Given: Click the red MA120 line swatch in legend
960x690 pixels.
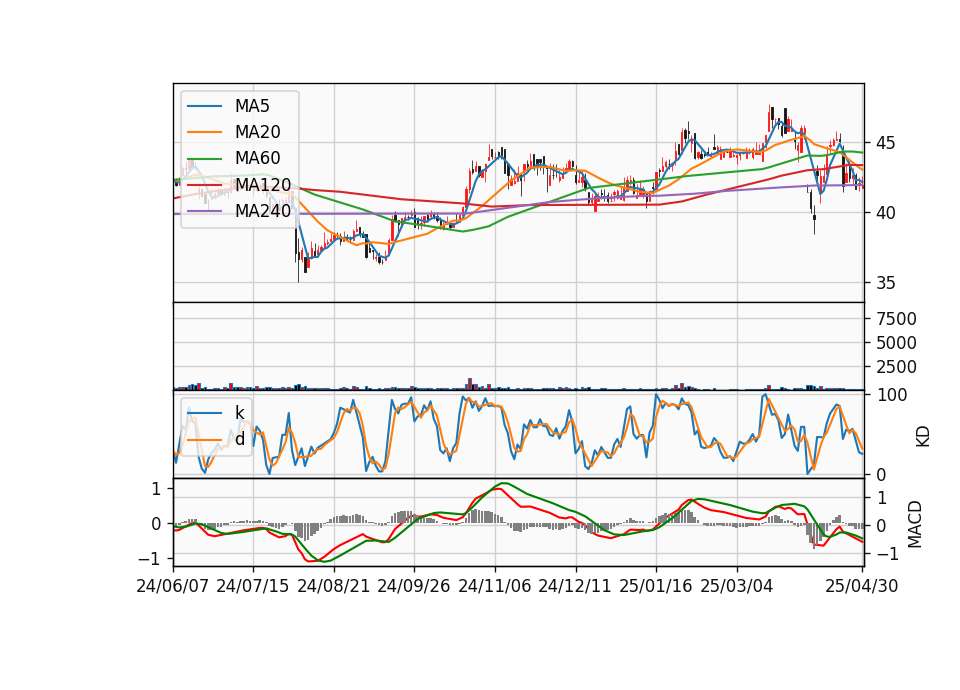Looking at the screenshot, I should point(205,185).
